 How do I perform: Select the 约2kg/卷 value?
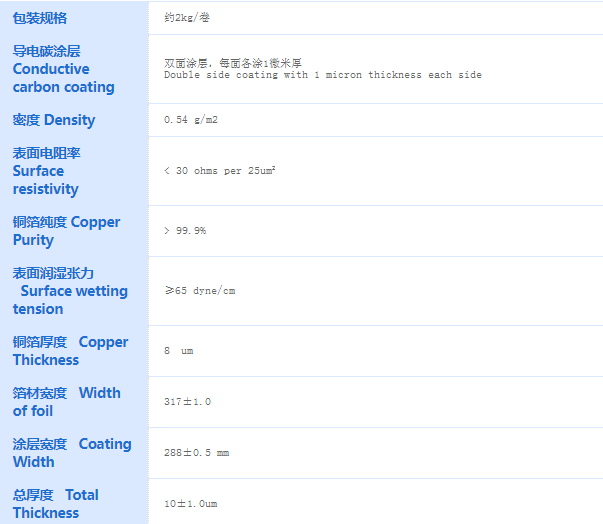[x=187, y=18]
